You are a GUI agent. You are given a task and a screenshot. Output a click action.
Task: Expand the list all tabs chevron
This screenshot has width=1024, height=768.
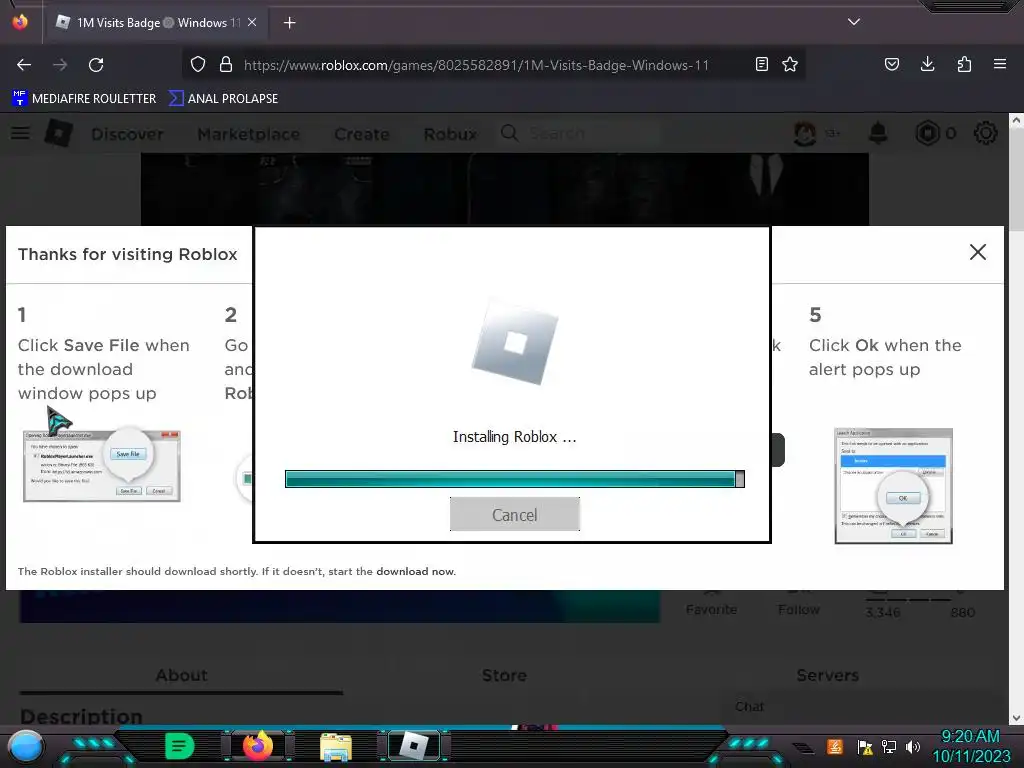(854, 22)
